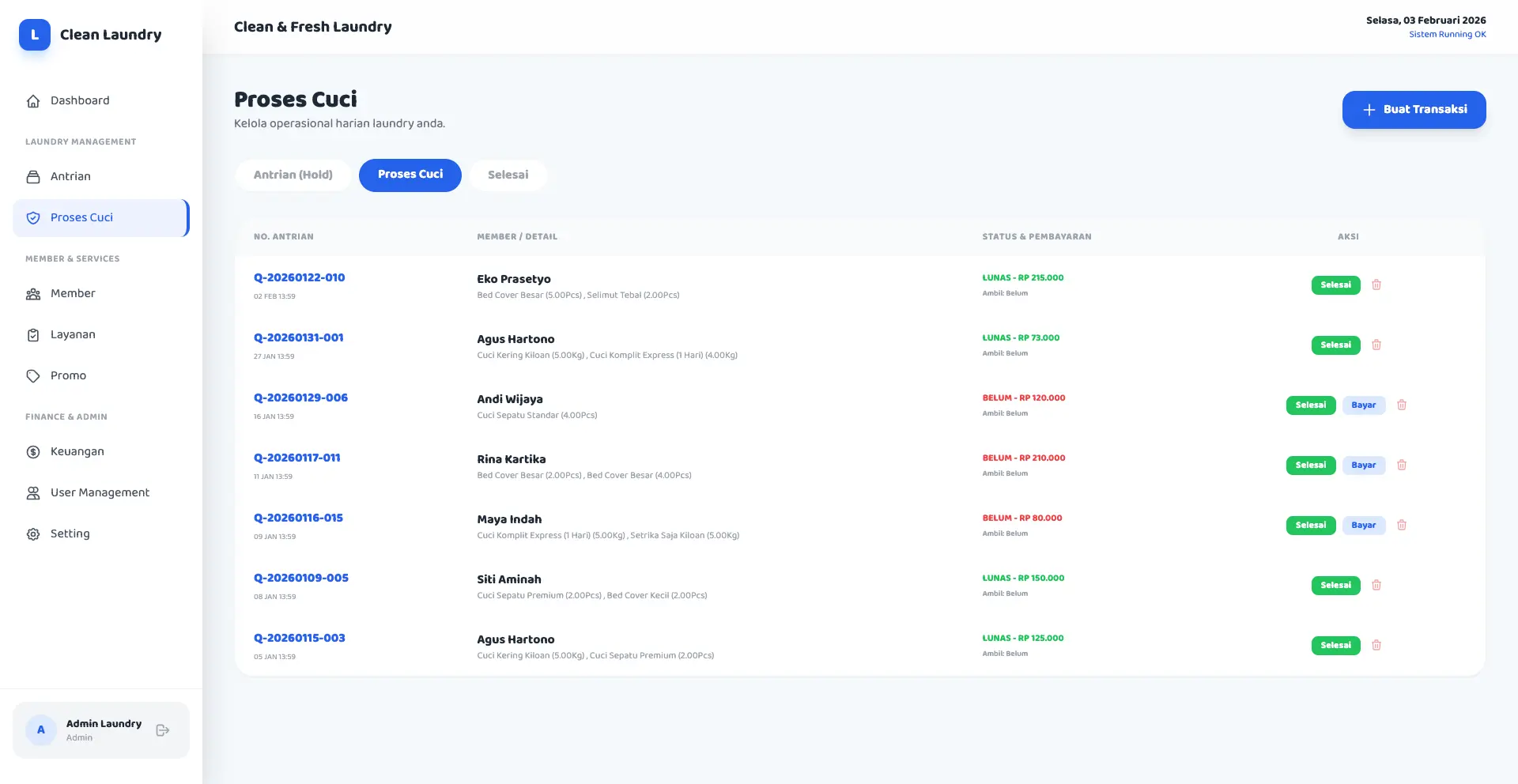This screenshot has height=784, width=1518.
Task: Delete order Q-20260115-003 using trash icon
Action: pos(1376,646)
